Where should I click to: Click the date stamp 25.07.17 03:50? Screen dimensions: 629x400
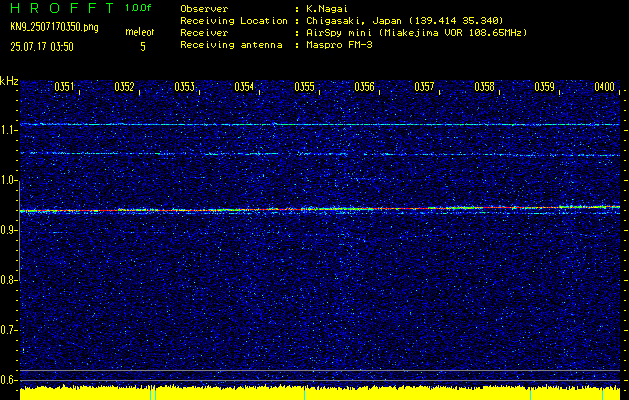pyautogui.click(x=42, y=47)
